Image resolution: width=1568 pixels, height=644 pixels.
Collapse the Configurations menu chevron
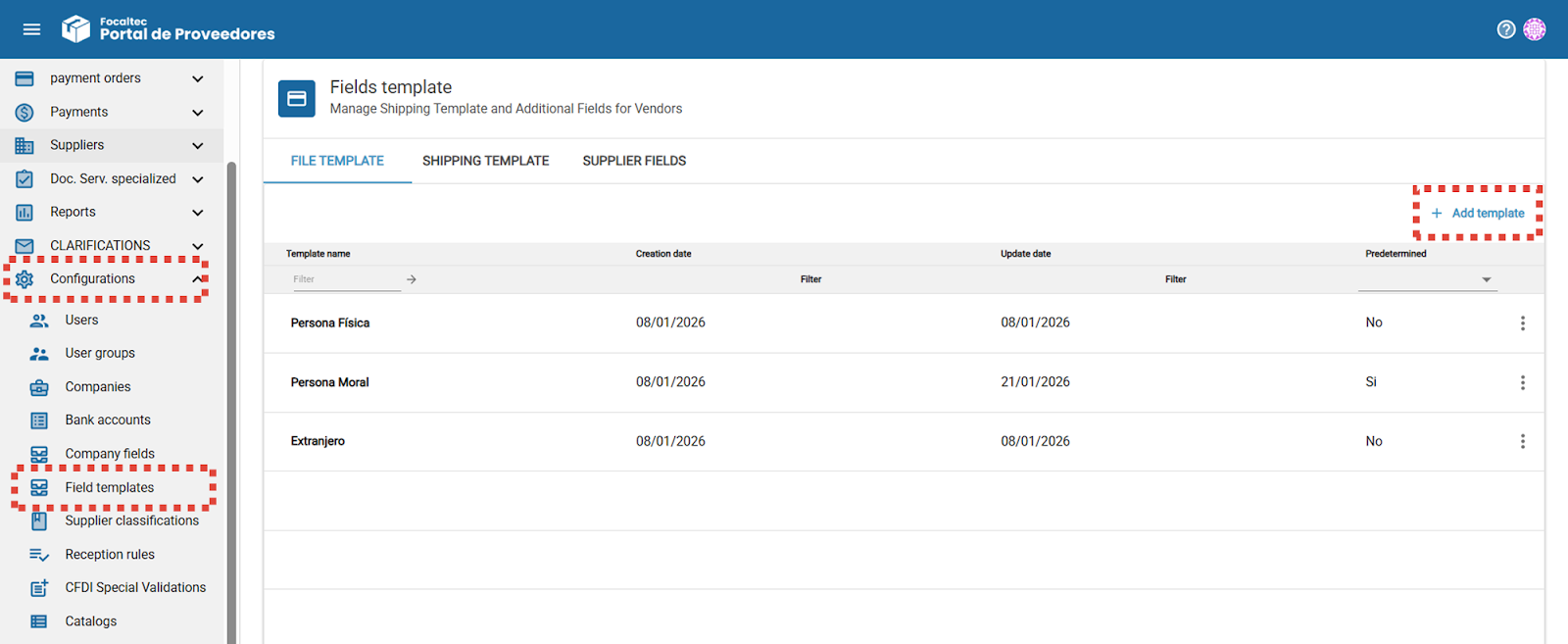pos(198,279)
